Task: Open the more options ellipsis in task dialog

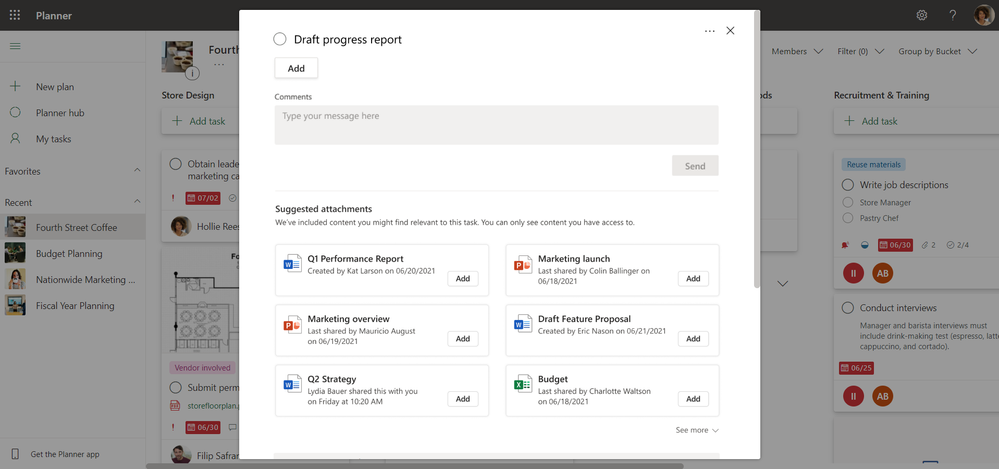Action: [709, 31]
